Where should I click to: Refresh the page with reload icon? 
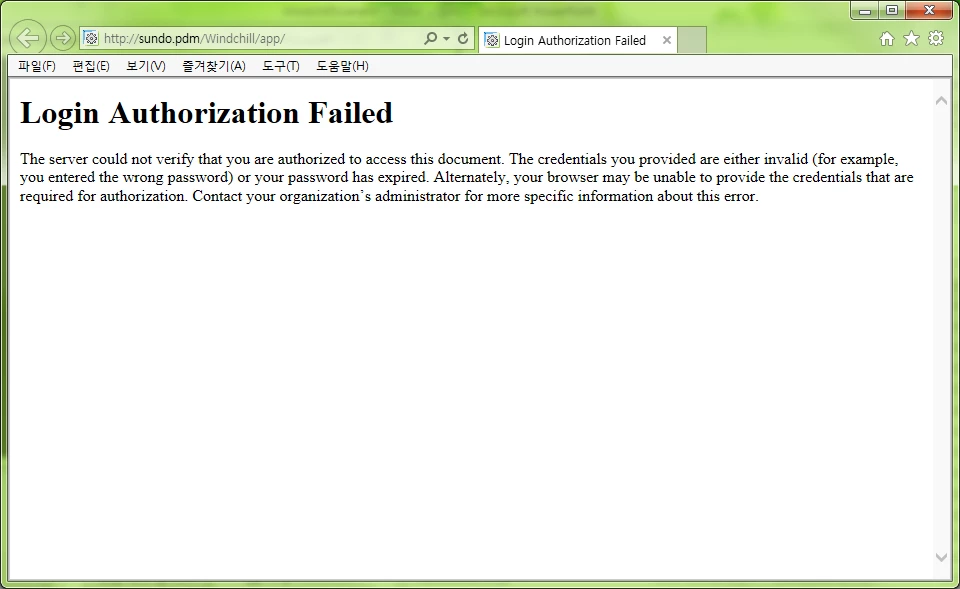pyautogui.click(x=463, y=38)
